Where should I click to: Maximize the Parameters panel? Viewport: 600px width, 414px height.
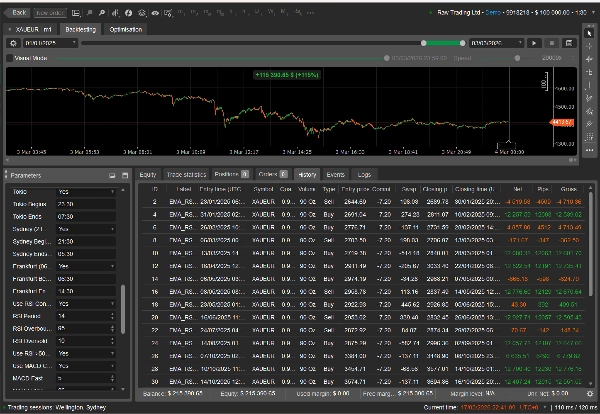point(124,175)
